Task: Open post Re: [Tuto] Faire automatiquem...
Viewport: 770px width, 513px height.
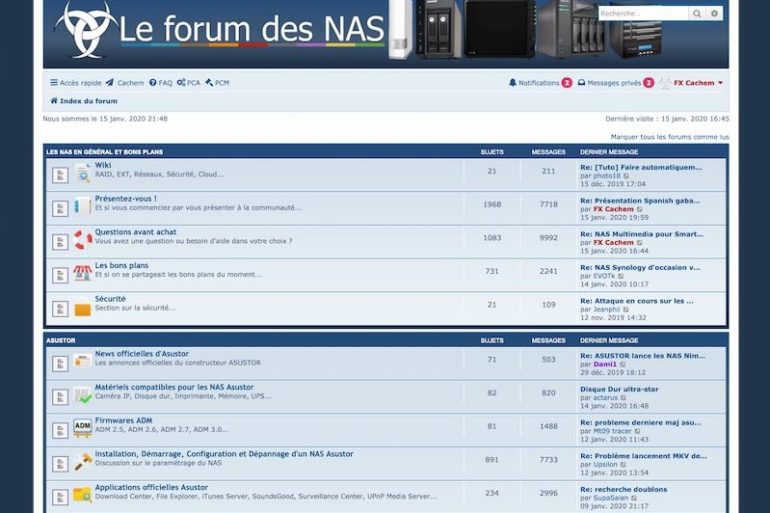Action: tap(641, 167)
